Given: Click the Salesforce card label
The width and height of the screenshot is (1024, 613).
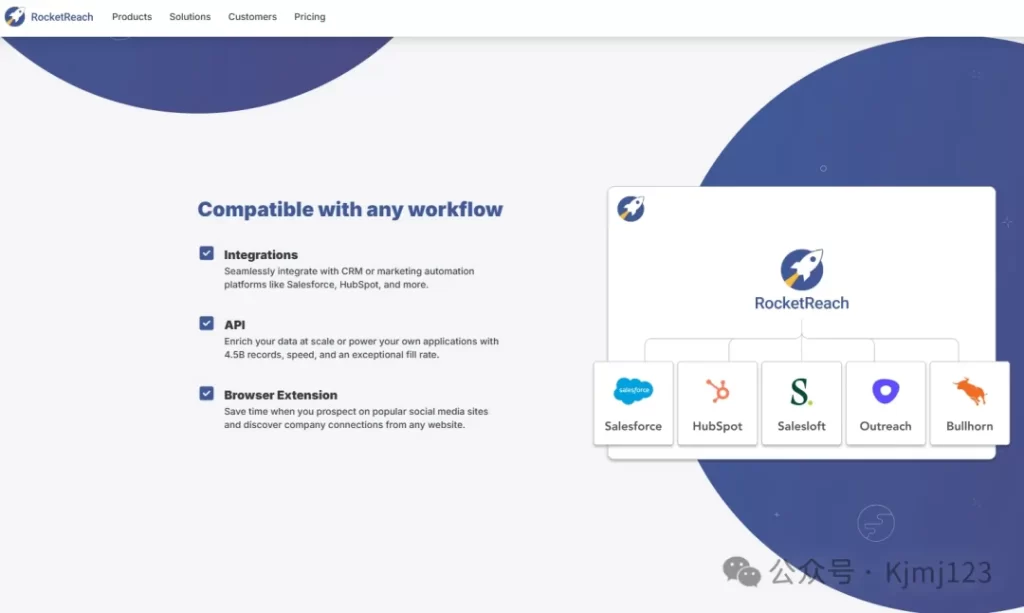Looking at the screenshot, I should point(633,426).
